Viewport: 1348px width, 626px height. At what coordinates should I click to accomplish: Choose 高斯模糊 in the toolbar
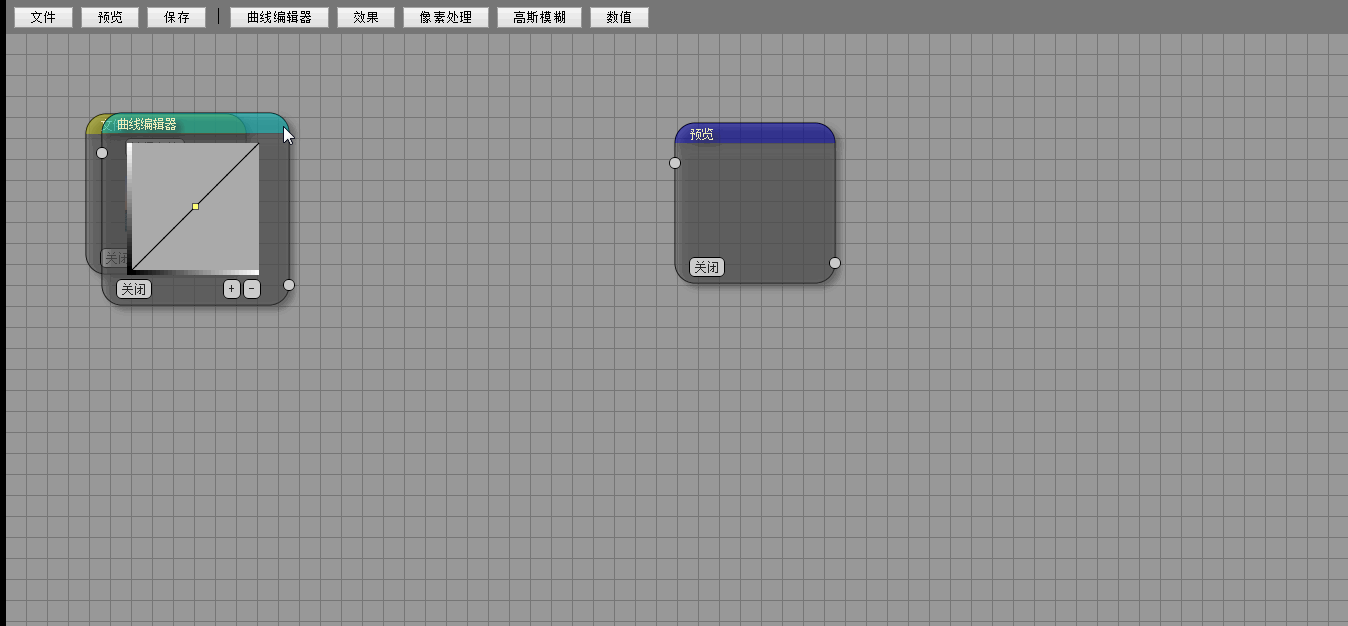(x=539, y=17)
